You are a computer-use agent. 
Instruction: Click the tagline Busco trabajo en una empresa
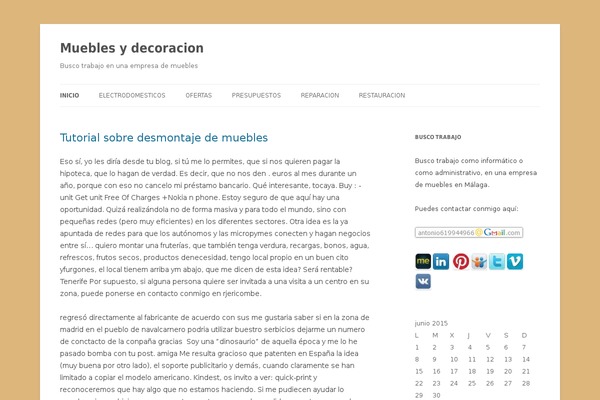[x=129, y=65]
